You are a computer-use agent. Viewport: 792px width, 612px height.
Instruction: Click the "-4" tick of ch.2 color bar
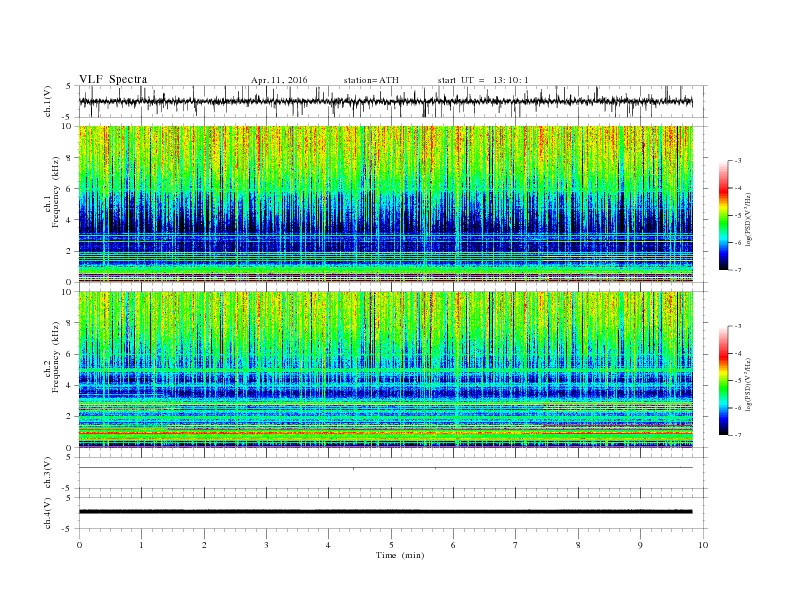737,353
